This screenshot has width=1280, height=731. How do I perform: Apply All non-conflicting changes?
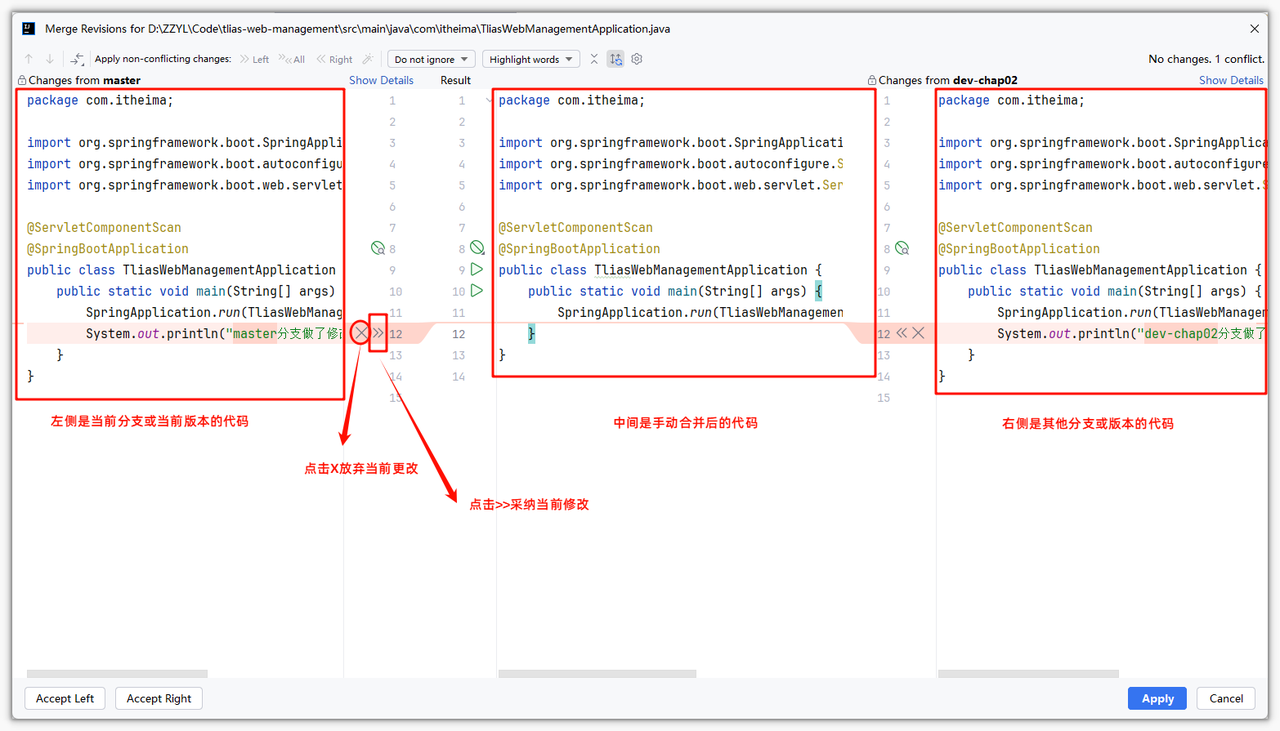coord(291,60)
